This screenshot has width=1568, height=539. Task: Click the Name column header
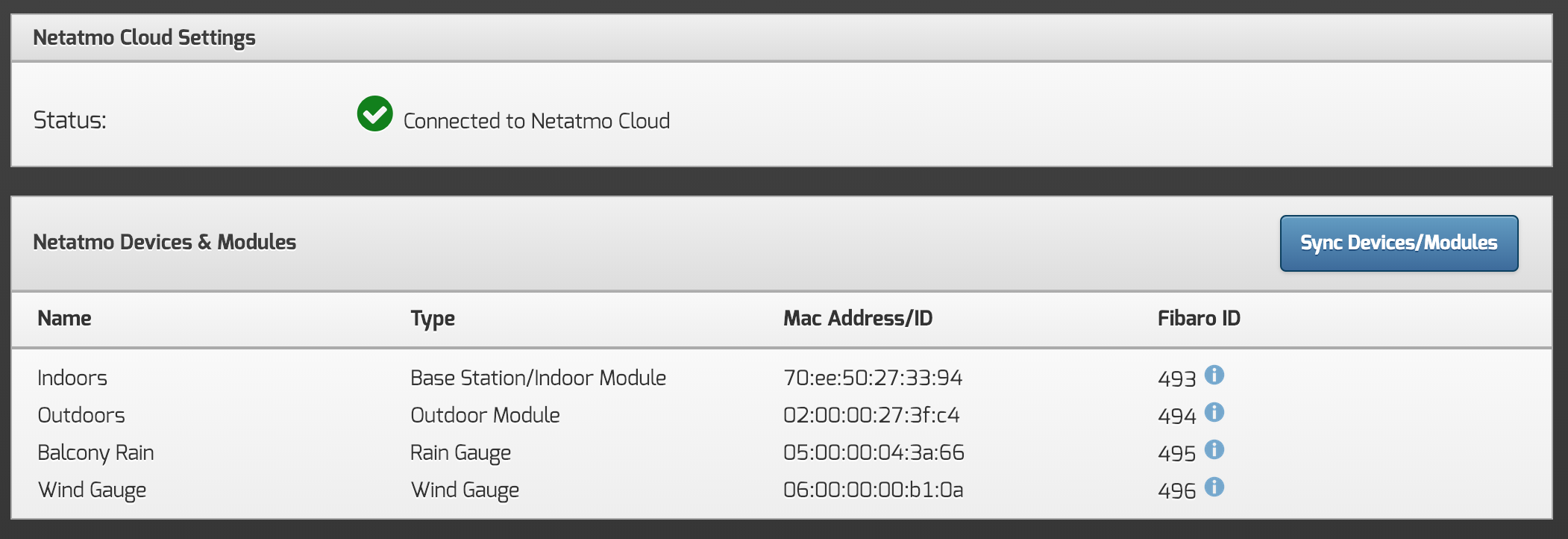65,318
